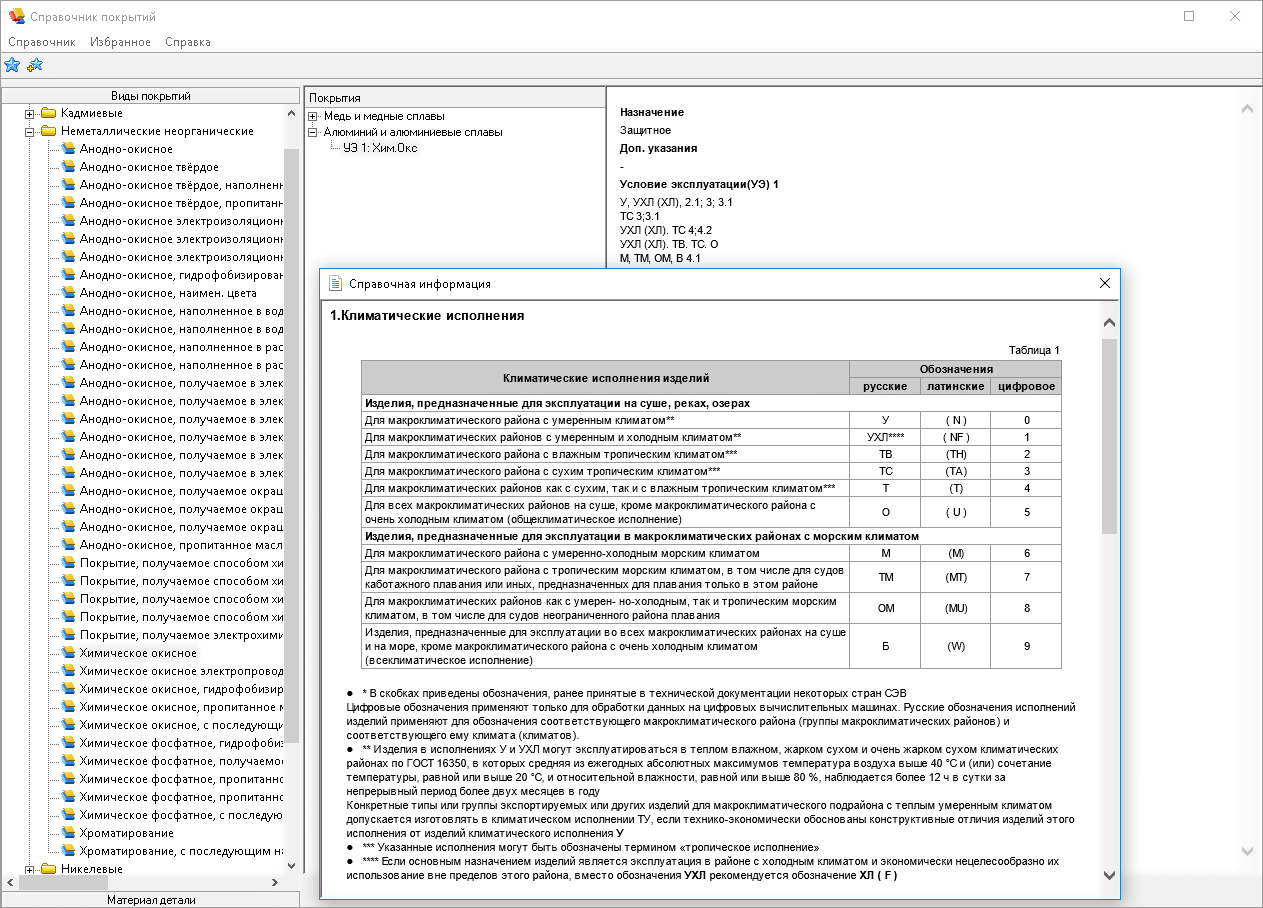Image resolution: width=1263 pixels, height=908 pixels.
Task: Select the УЭ 1: Хим.Окс tree item
Action: (380, 148)
